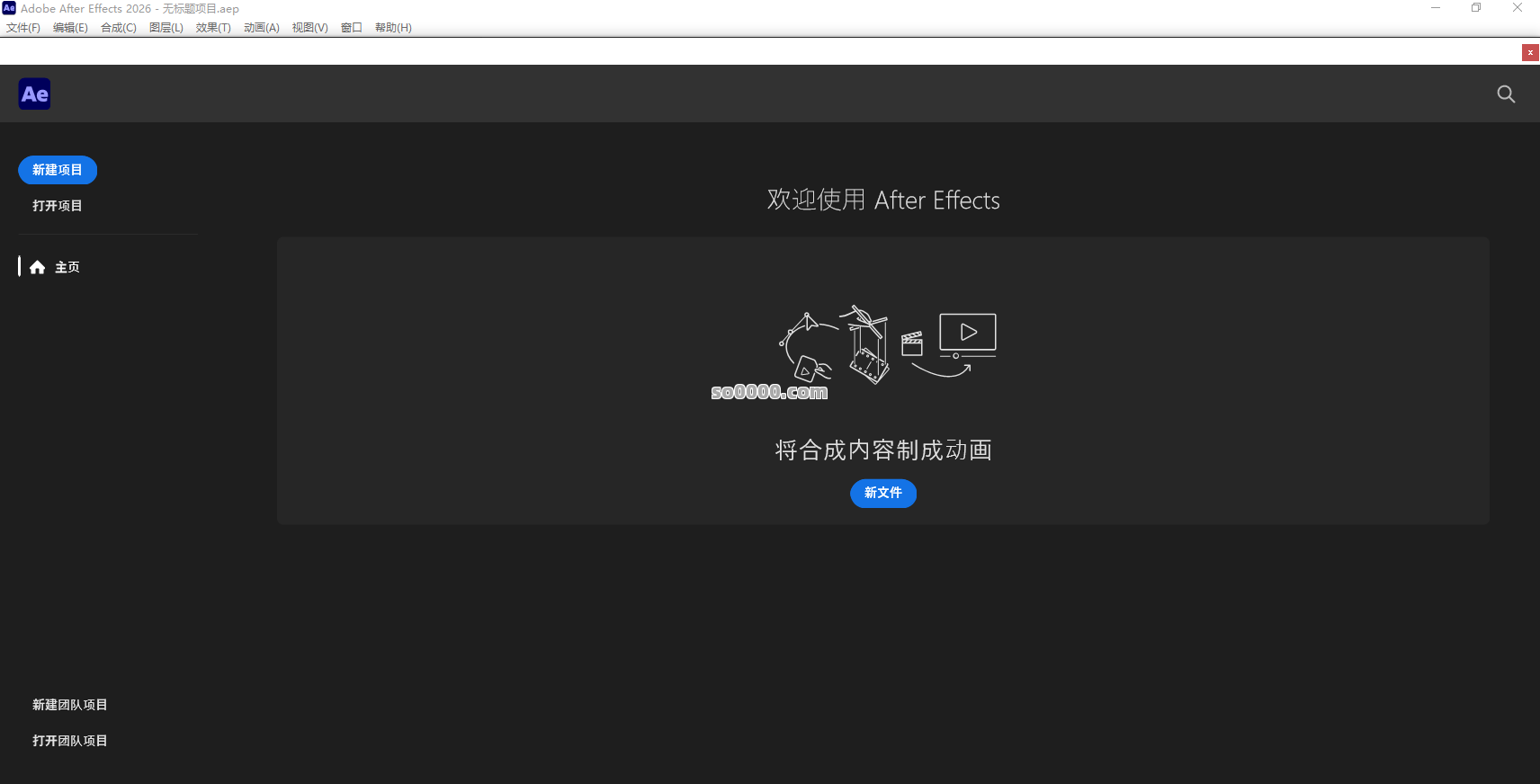The height and width of the screenshot is (784, 1540).
Task: Click 打开团队项目 at the bottom left
Action: tap(70, 741)
